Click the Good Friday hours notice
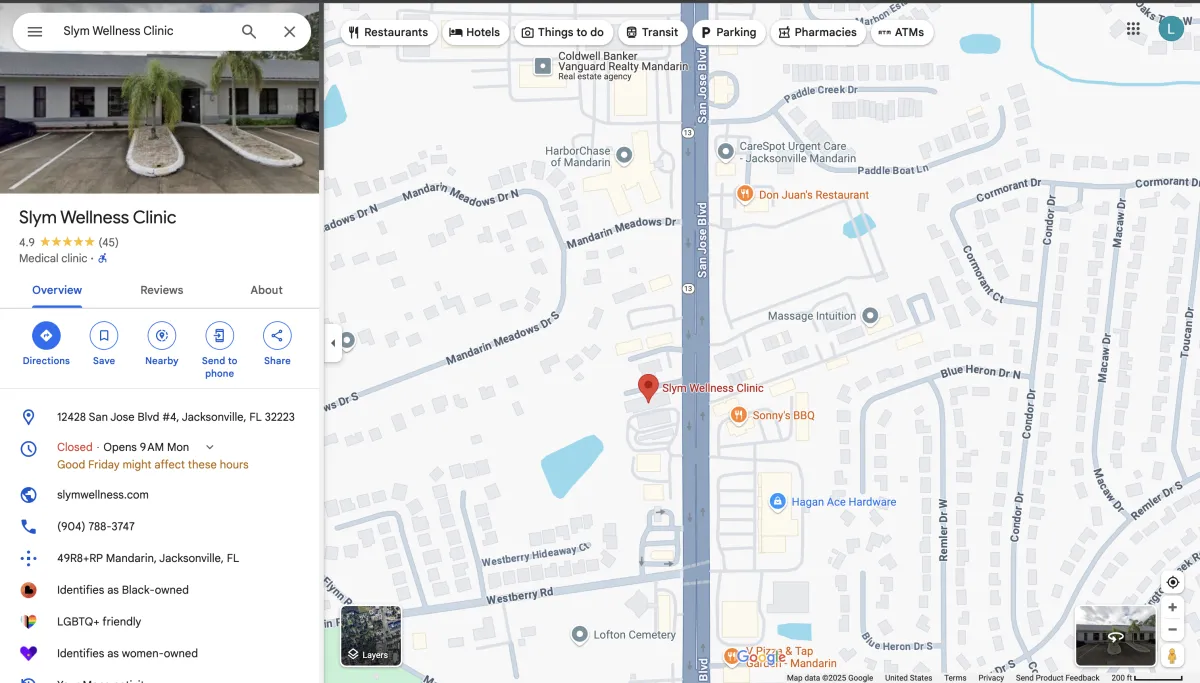 pyautogui.click(x=153, y=465)
